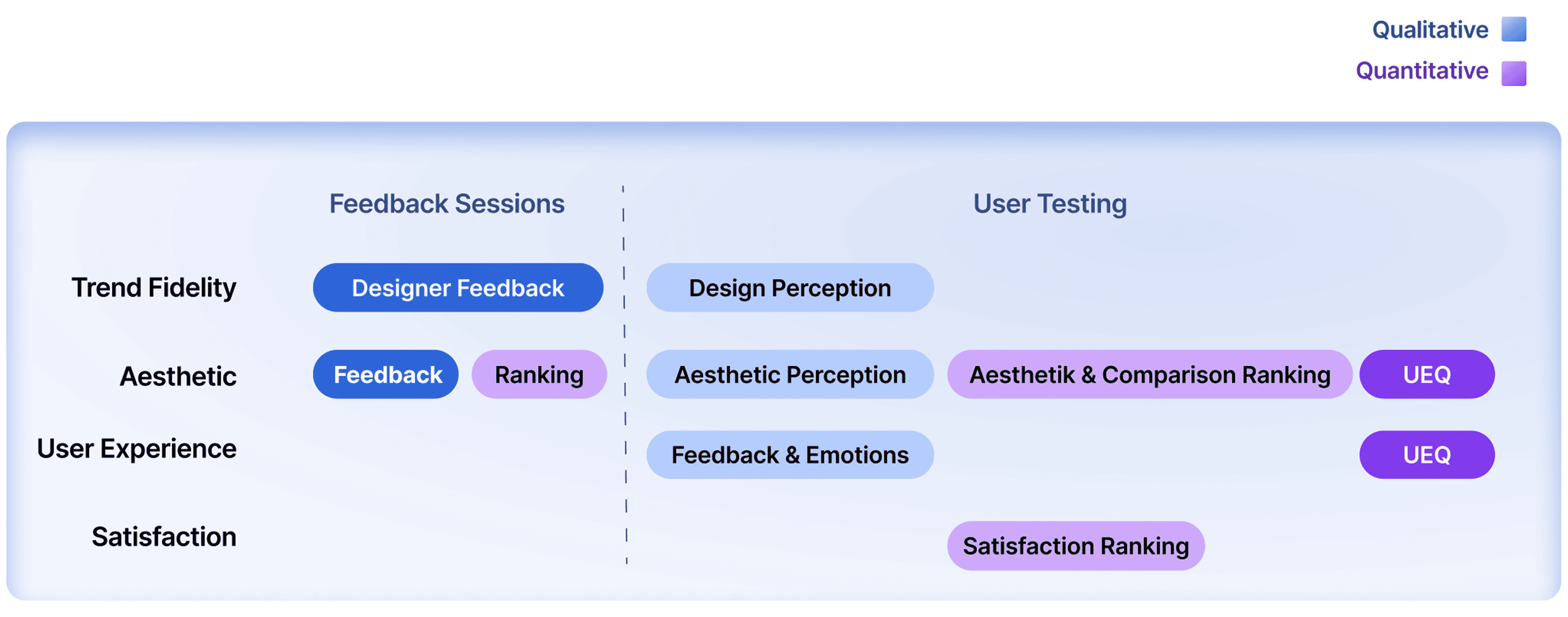
Task: Click the Aesthetic row label
Action: point(178,376)
